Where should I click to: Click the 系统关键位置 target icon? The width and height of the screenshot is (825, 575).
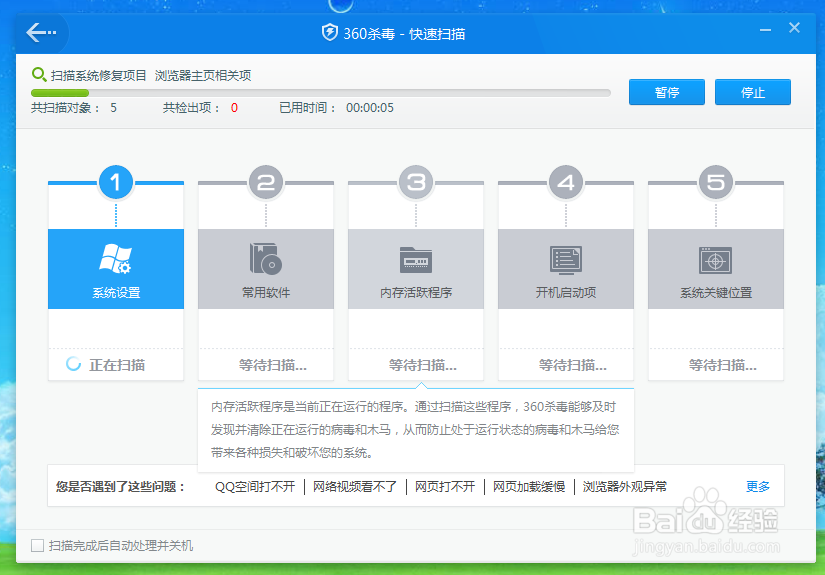point(716,260)
